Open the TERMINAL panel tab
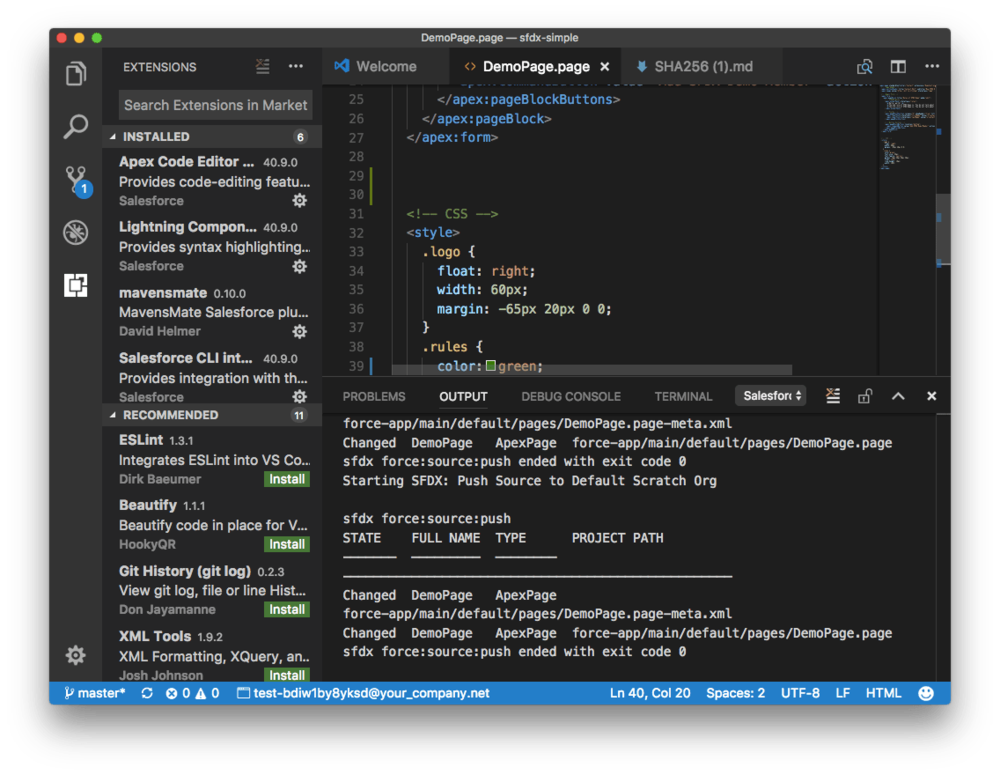The width and height of the screenshot is (1000, 775). coord(683,397)
